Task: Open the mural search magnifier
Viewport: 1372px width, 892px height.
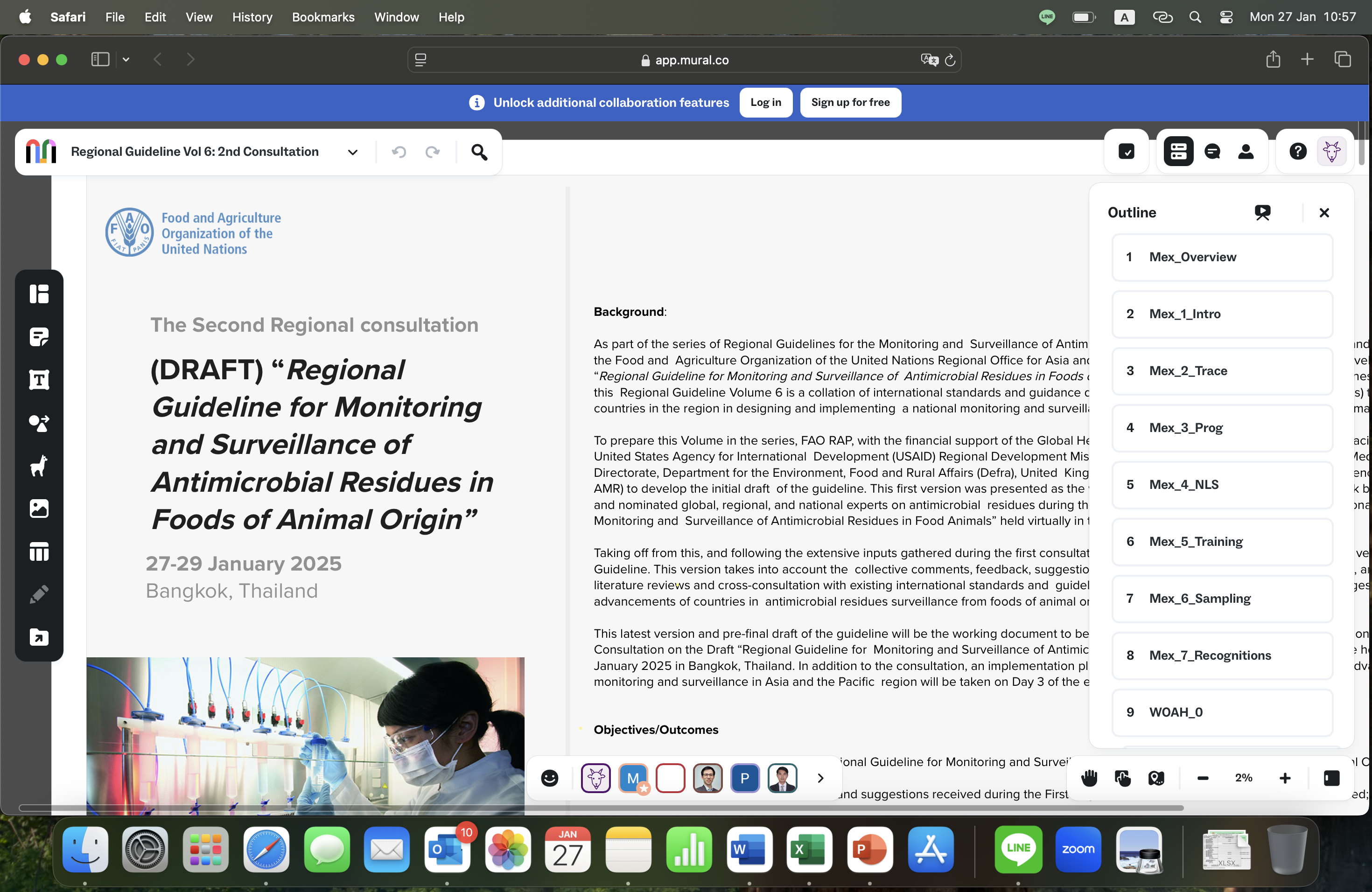Action: [x=479, y=152]
